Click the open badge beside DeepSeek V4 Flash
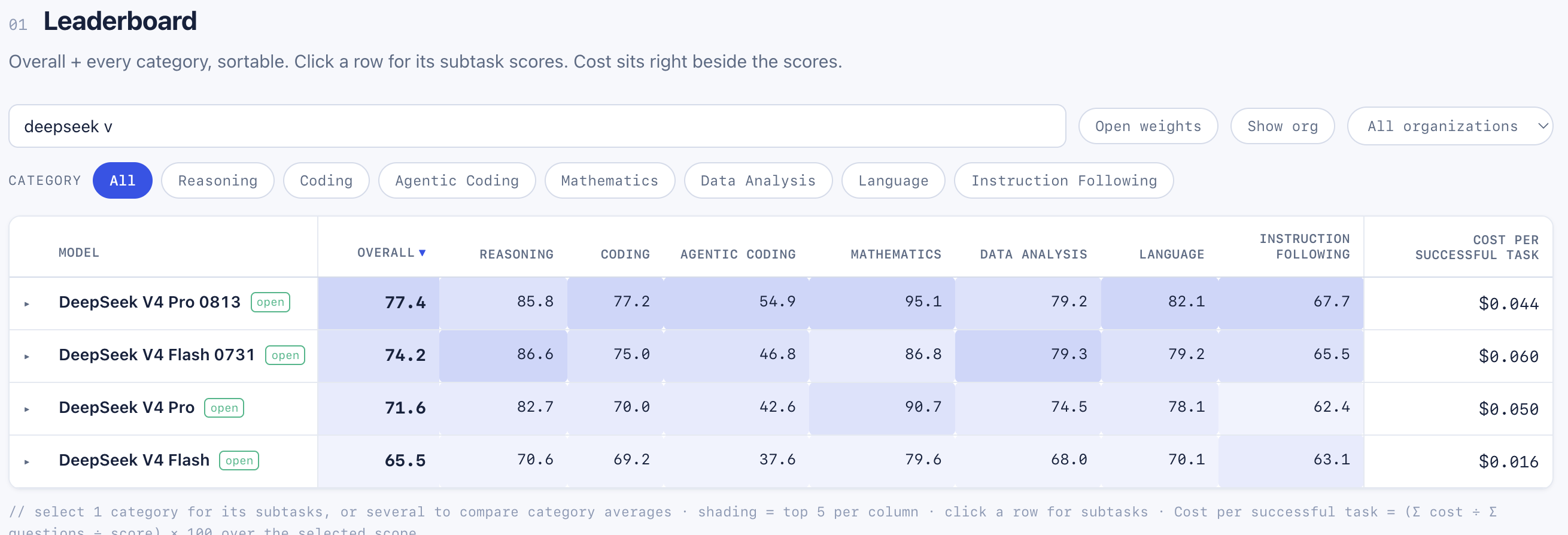 click(x=239, y=460)
